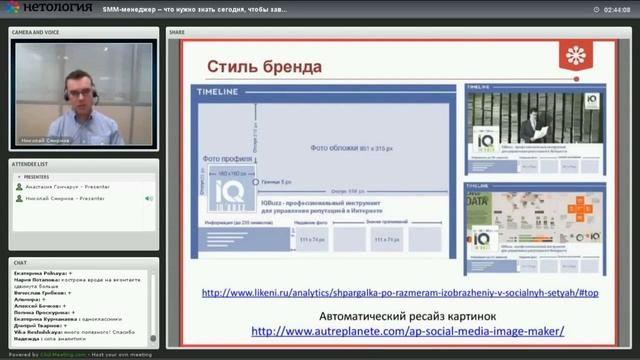Select attendee row Николай Смирнов - Presenter
The image size is (640, 360).
(x=84, y=198)
